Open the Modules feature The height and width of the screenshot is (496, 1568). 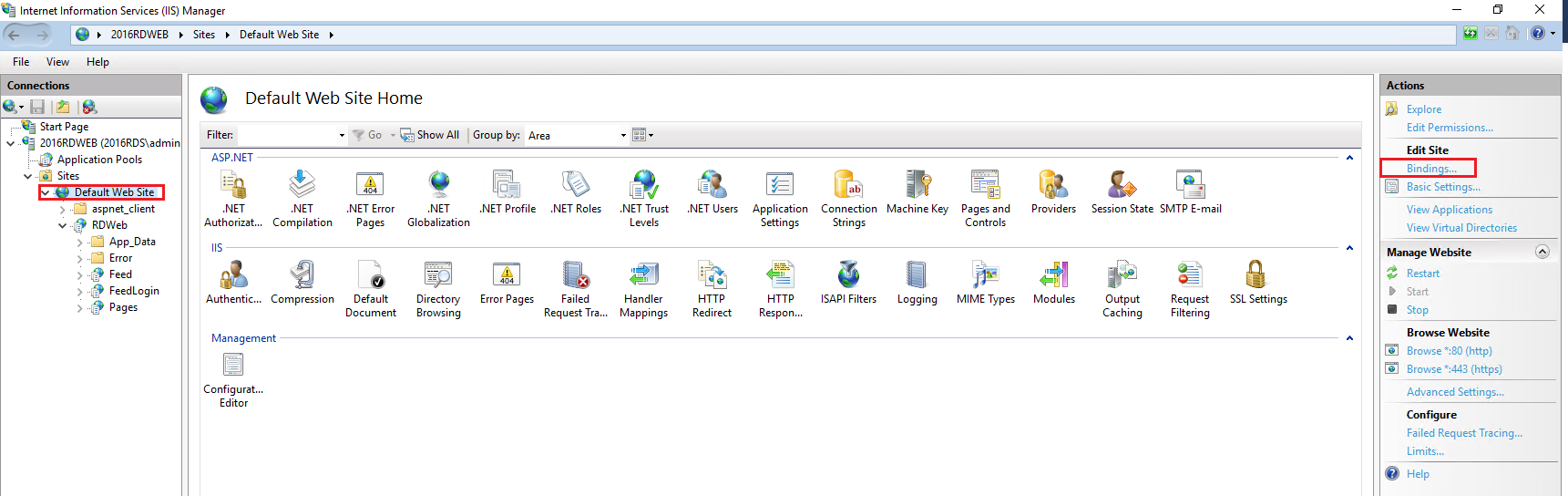1054,283
